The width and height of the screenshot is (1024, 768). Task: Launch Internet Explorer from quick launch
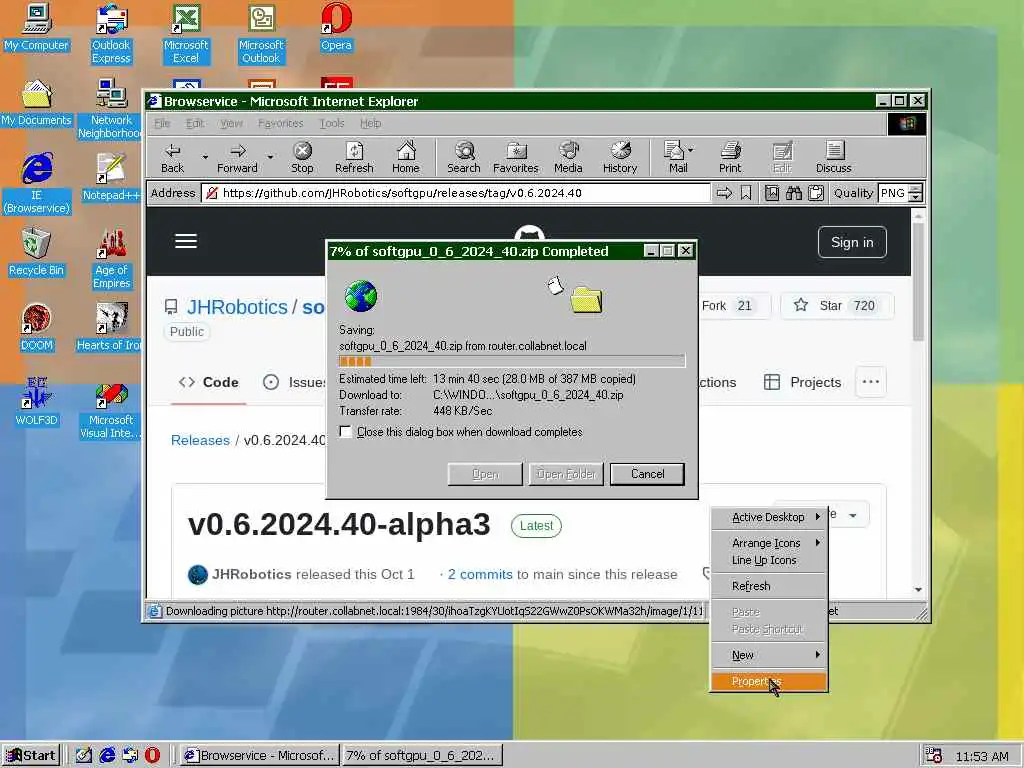(x=107, y=755)
